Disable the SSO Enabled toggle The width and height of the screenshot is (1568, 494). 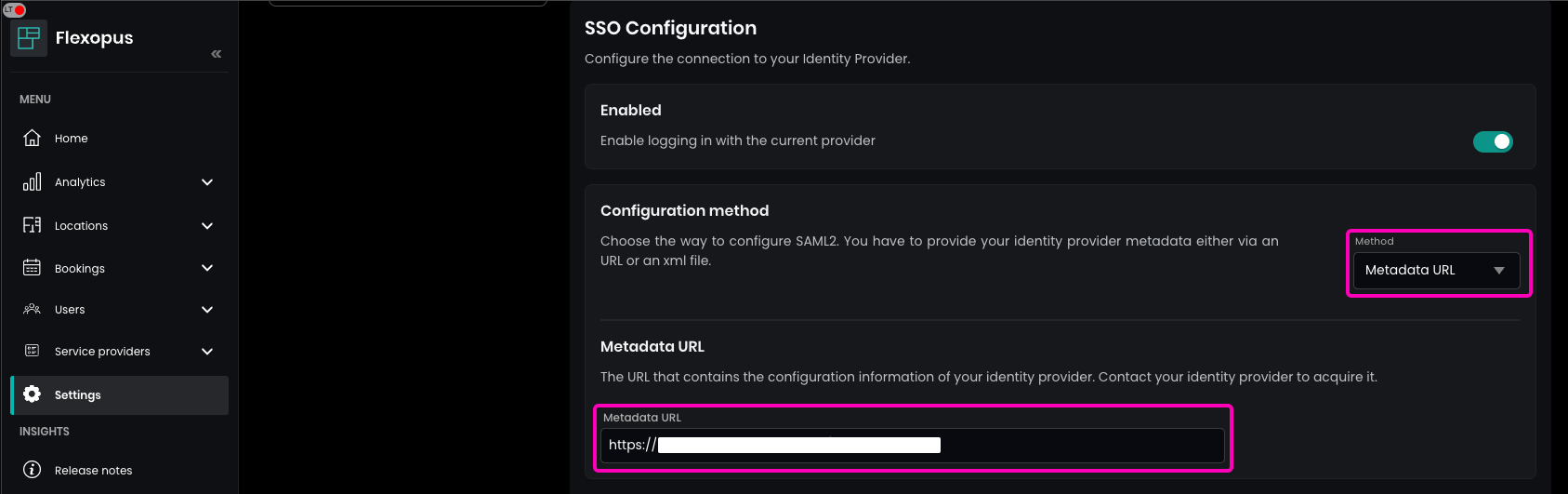pos(1493,141)
